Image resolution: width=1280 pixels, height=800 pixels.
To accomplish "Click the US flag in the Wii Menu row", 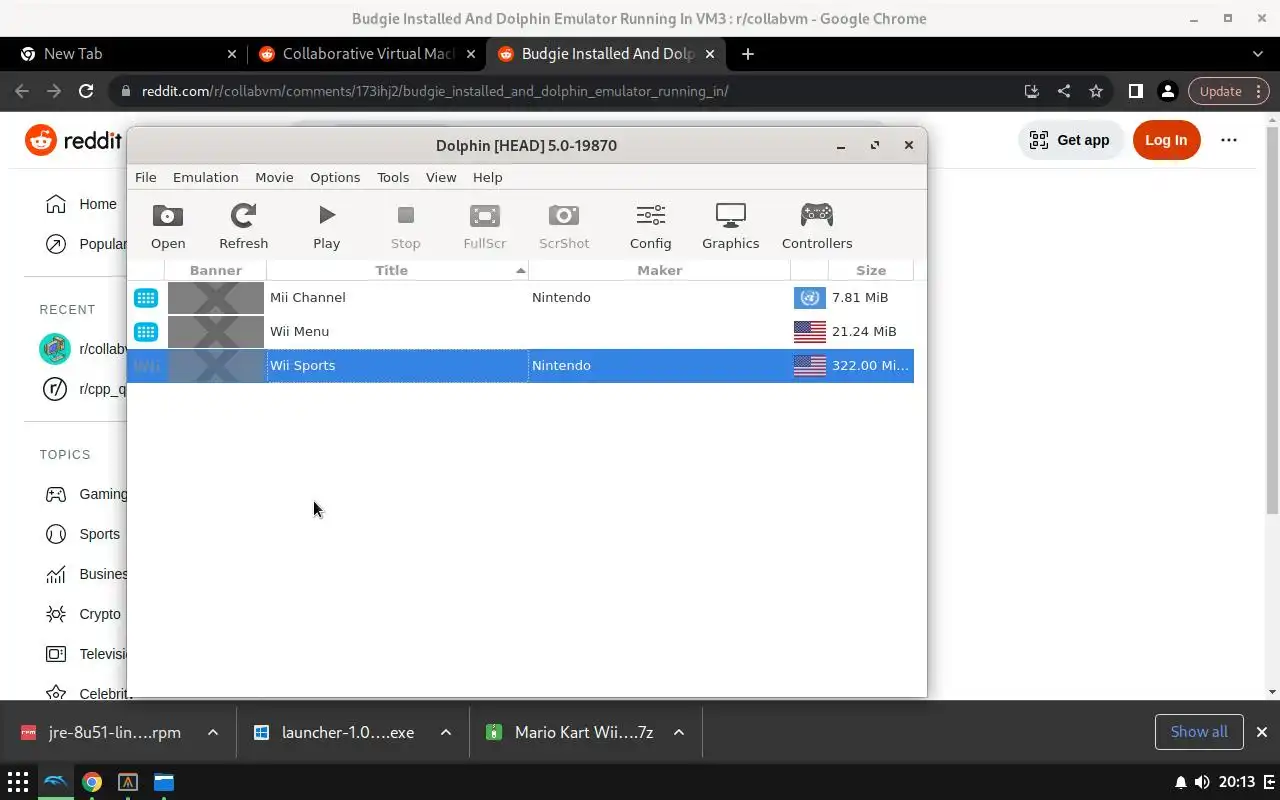I will [x=810, y=331].
